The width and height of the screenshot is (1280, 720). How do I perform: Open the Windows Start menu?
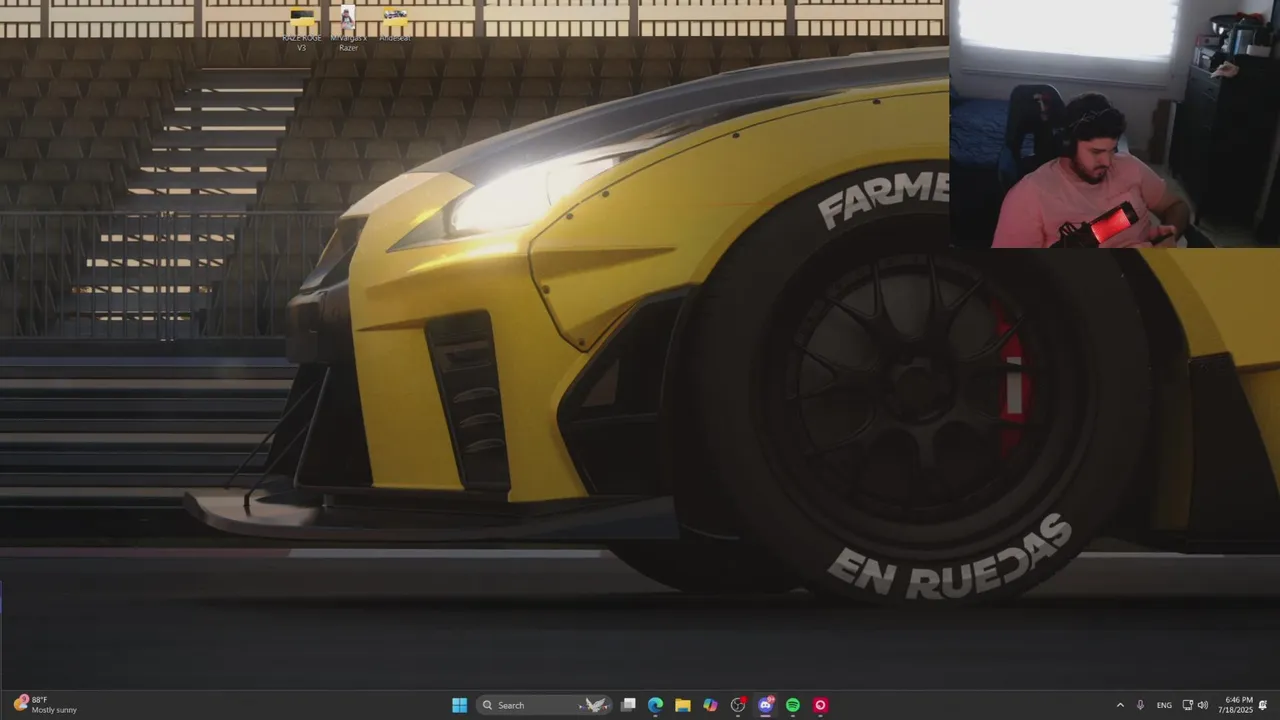(x=459, y=705)
